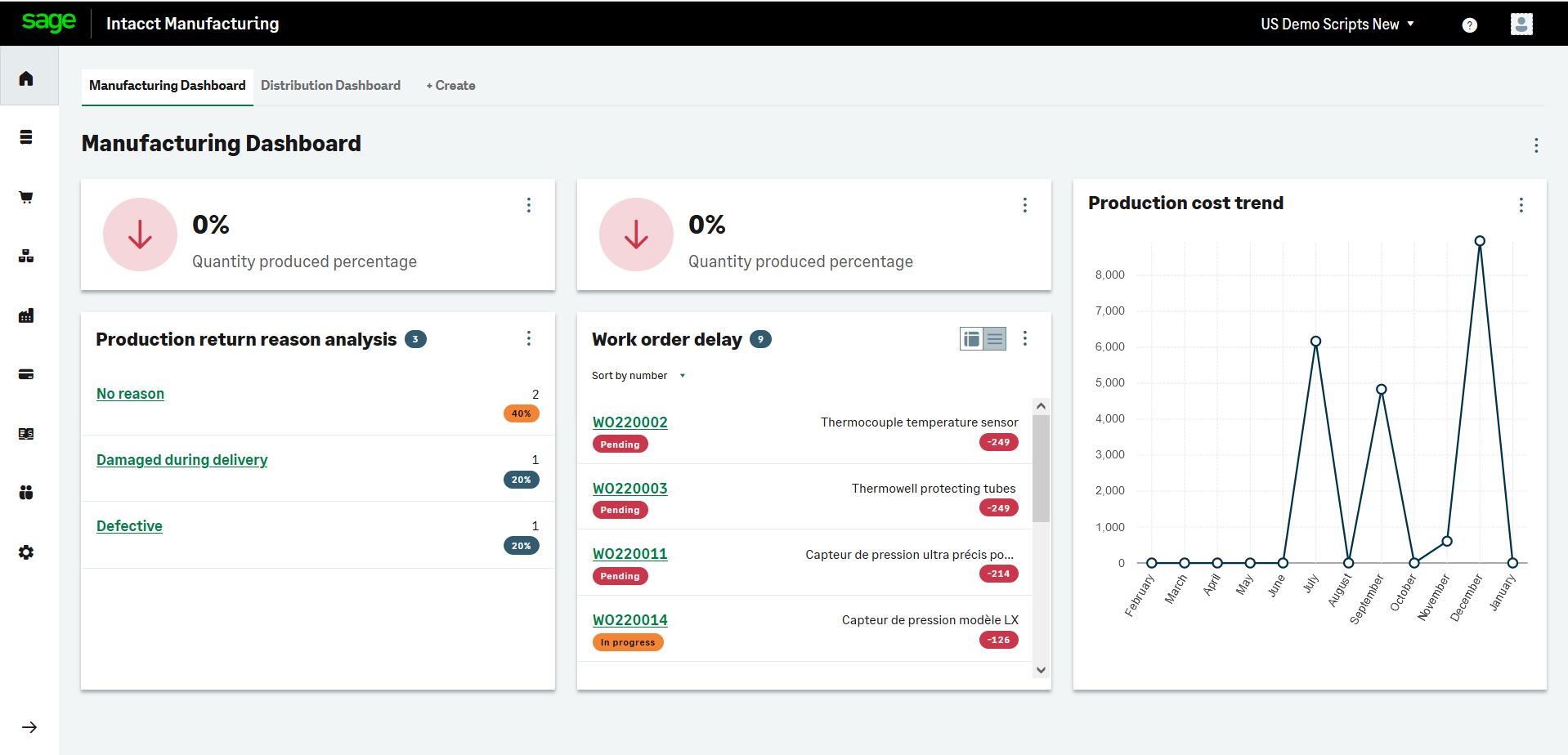Viewport: 1568px width, 755px height.
Task: Open the US Demo Scripts New company dropdown
Action: pos(1337,24)
